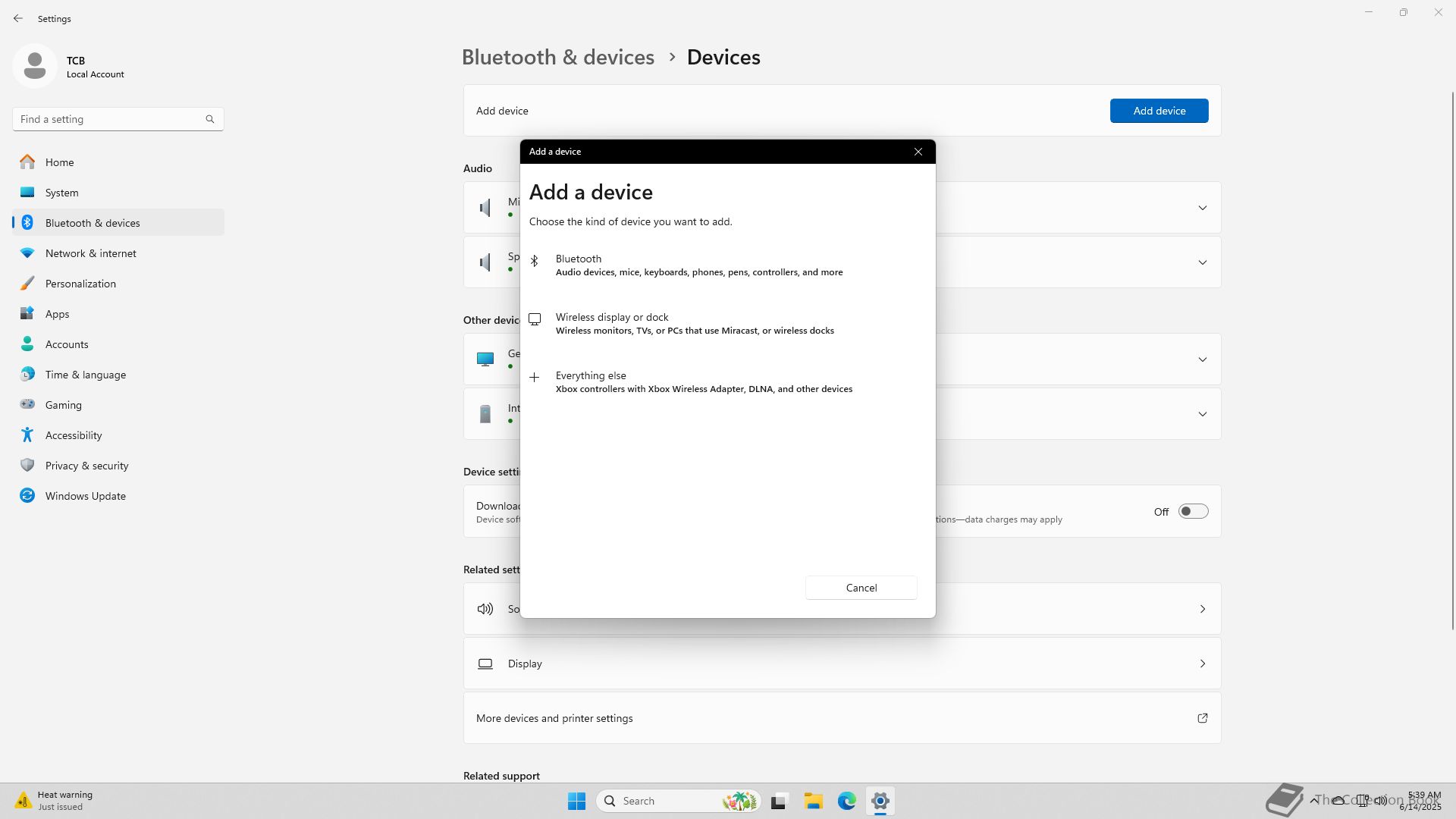Click the Settings back arrow
1456x819 pixels.
tap(18, 18)
